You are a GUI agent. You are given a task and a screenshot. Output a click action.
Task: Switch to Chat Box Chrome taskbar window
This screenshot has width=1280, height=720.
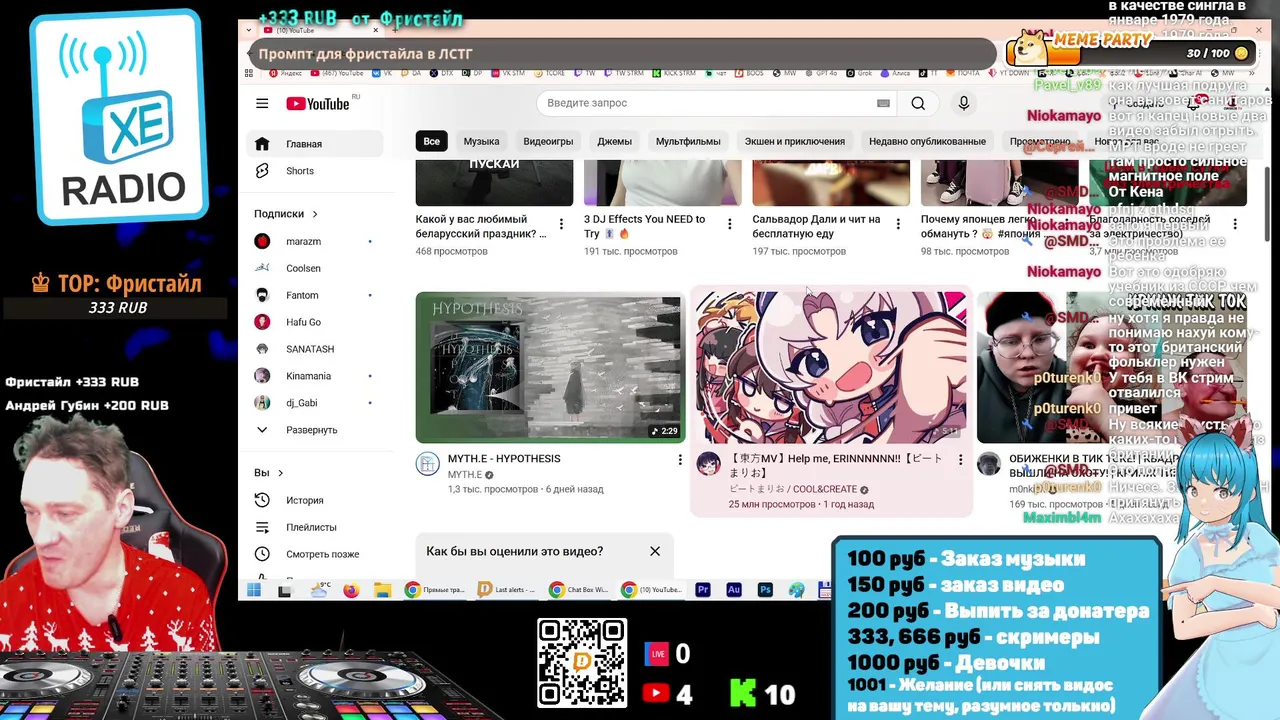point(578,590)
